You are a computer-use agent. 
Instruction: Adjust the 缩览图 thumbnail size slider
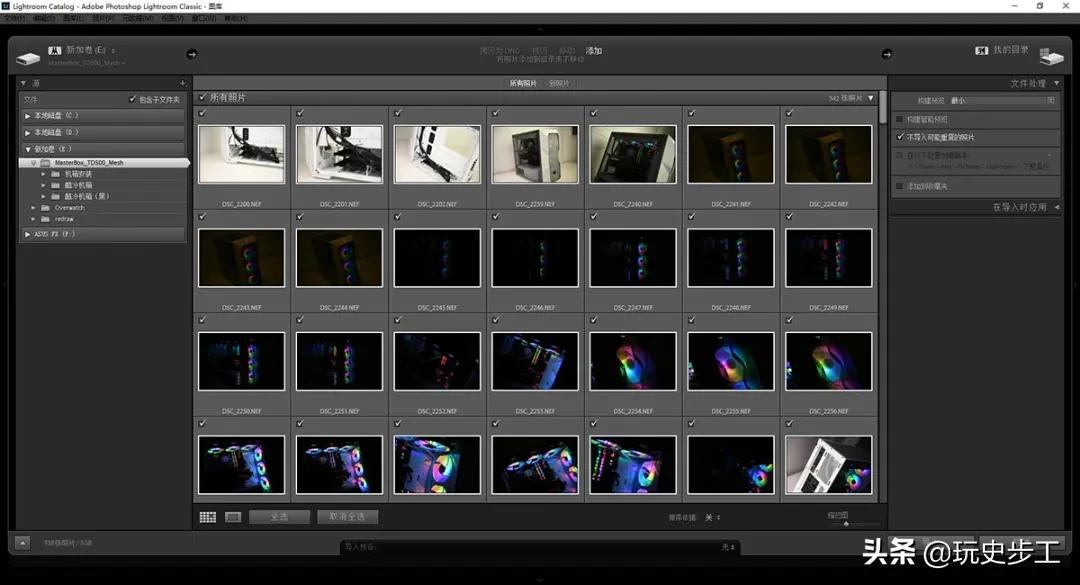[x=847, y=524]
